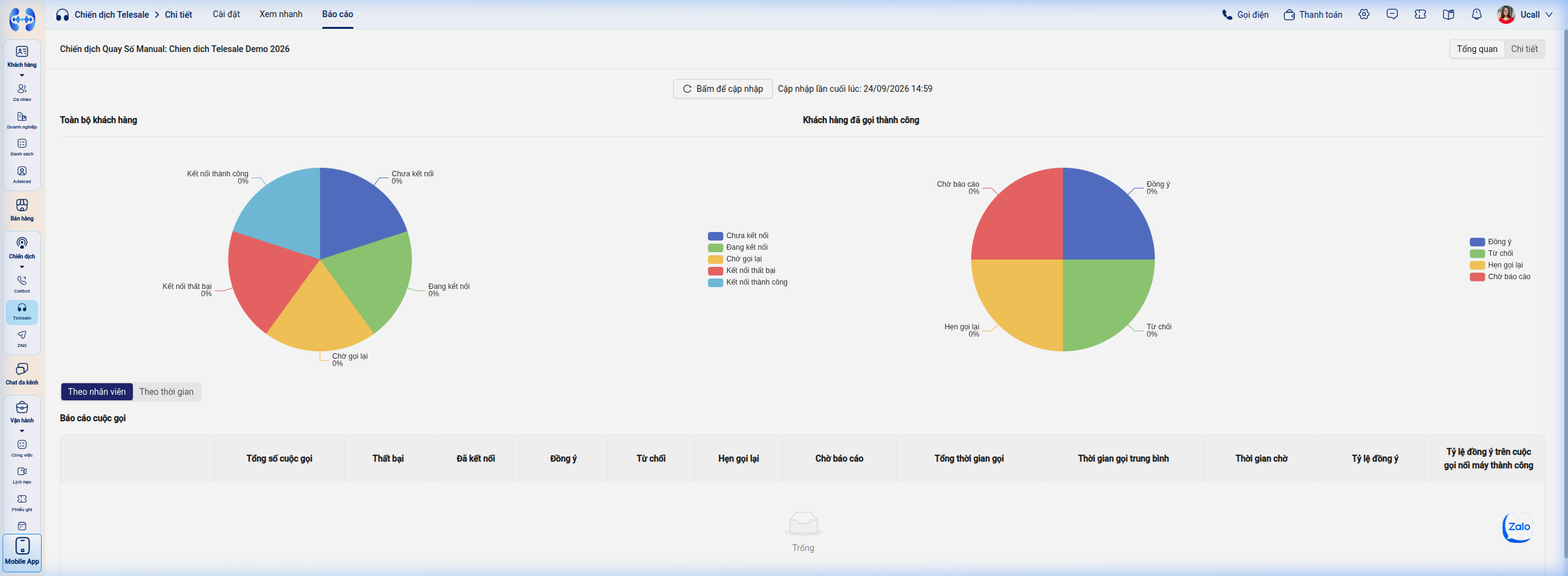Collapse the Khách hàng sidebar group
The image size is (1568, 576).
[x=22, y=75]
